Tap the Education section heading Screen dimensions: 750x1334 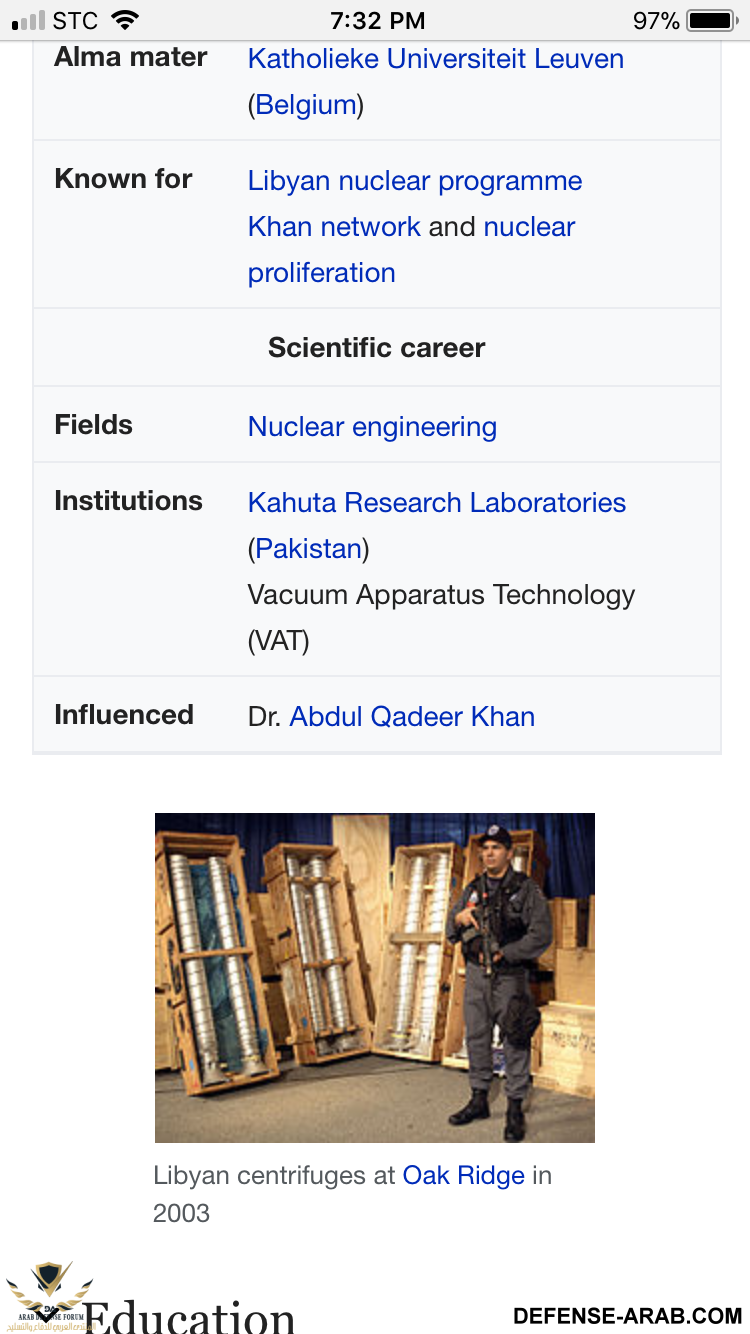189,1316
